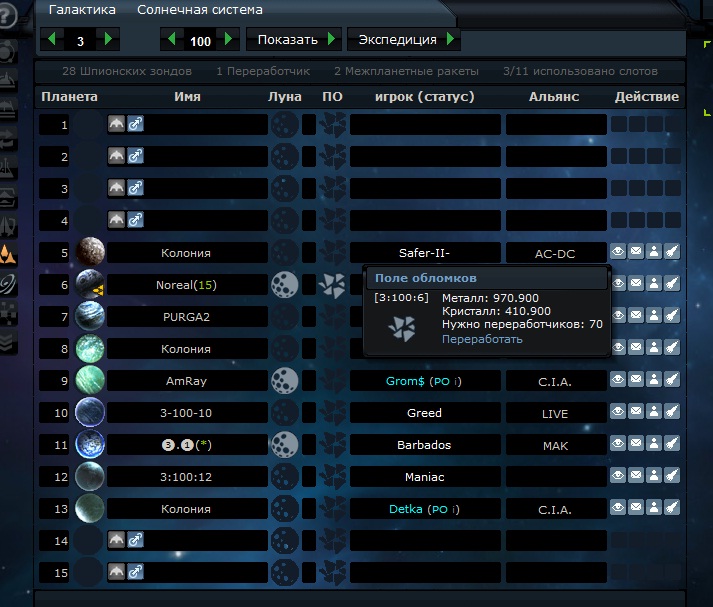The height and width of the screenshot is (607, 713).
Task: Click the blue link icon in slot 15
Action: point(136,572)
